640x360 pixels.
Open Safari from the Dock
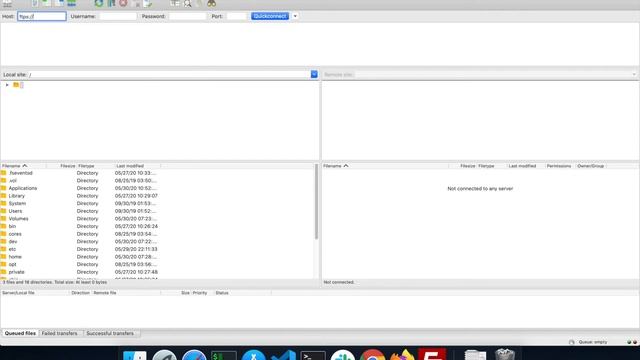tap(194, 355)
